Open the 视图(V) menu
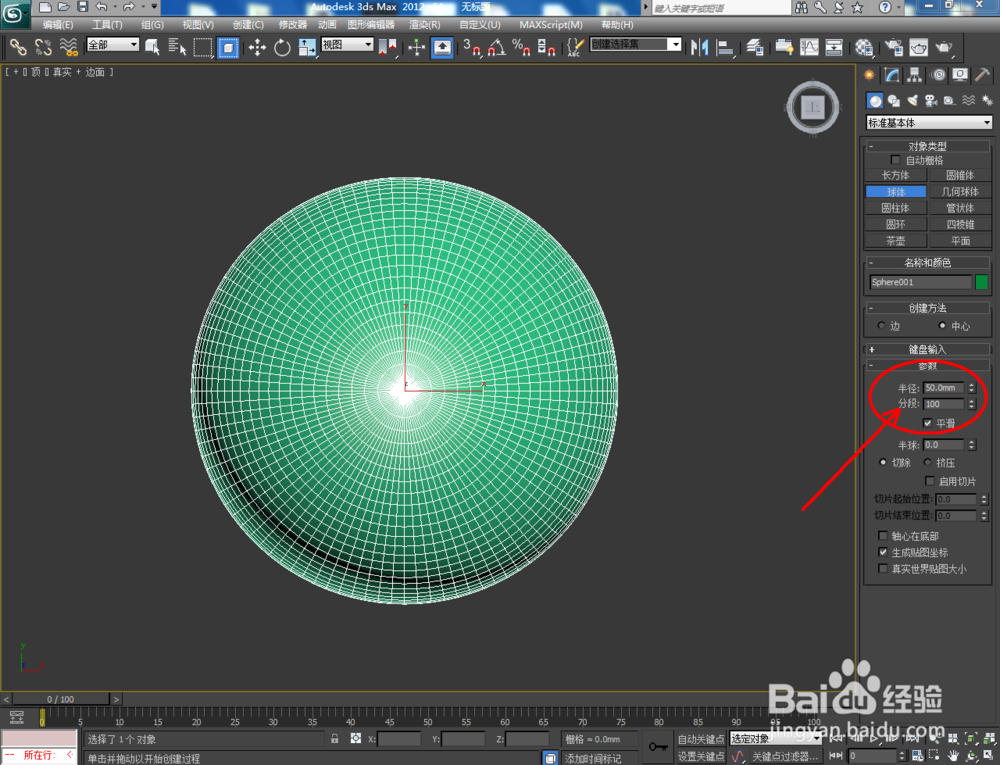 (198, 25)
